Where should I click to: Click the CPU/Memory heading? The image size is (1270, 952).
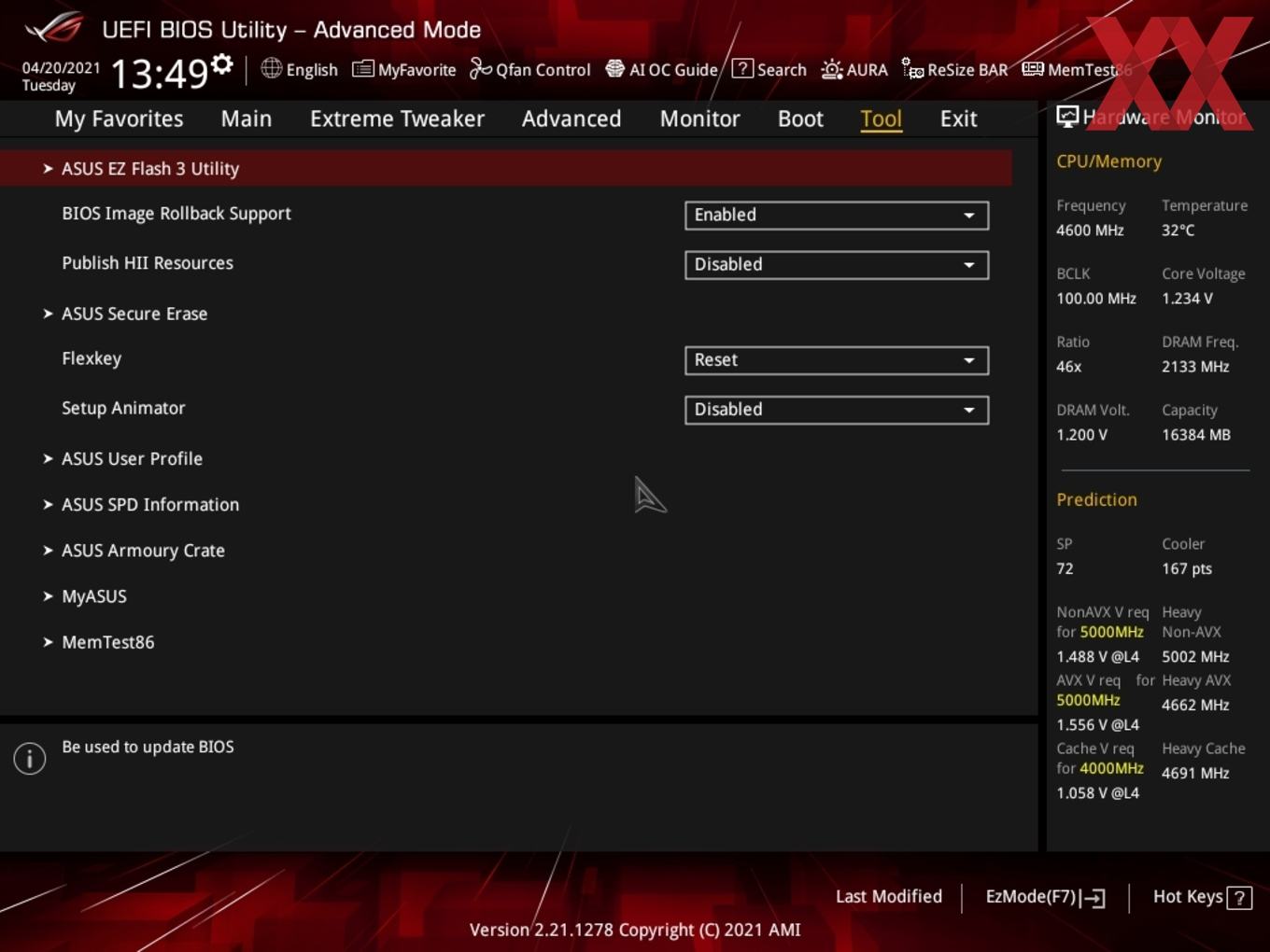click(1108, 161)
